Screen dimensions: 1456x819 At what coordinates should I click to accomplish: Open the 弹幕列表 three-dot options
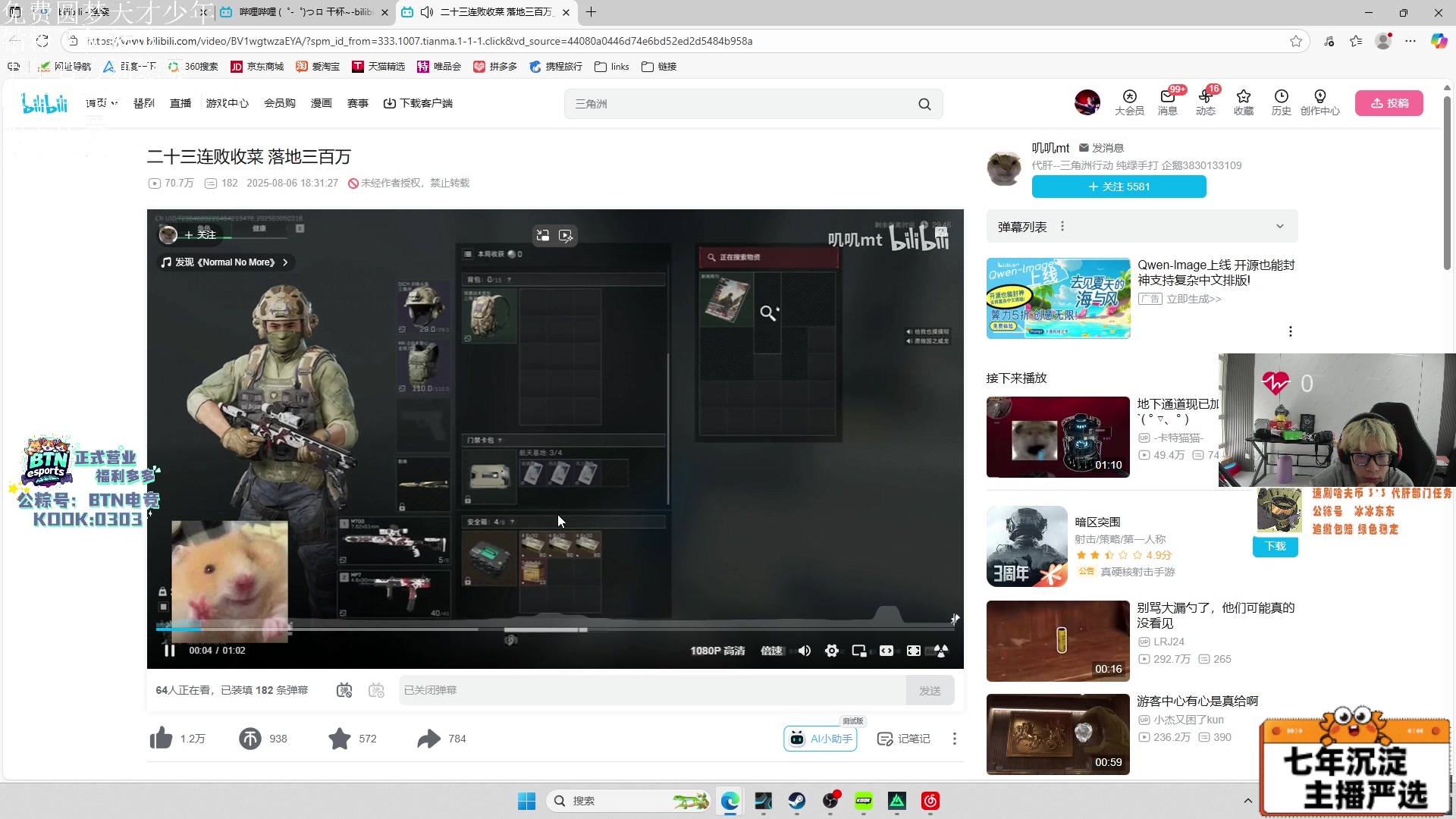pyautogui.click(x=1062, y=226)
